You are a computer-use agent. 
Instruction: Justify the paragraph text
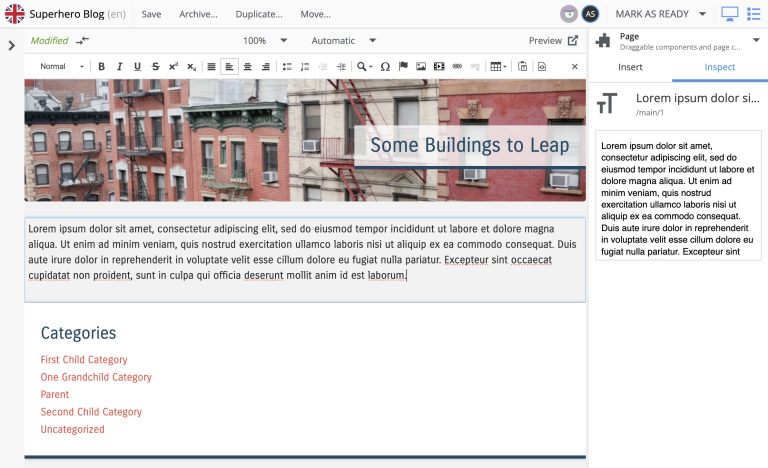point(211,67)
